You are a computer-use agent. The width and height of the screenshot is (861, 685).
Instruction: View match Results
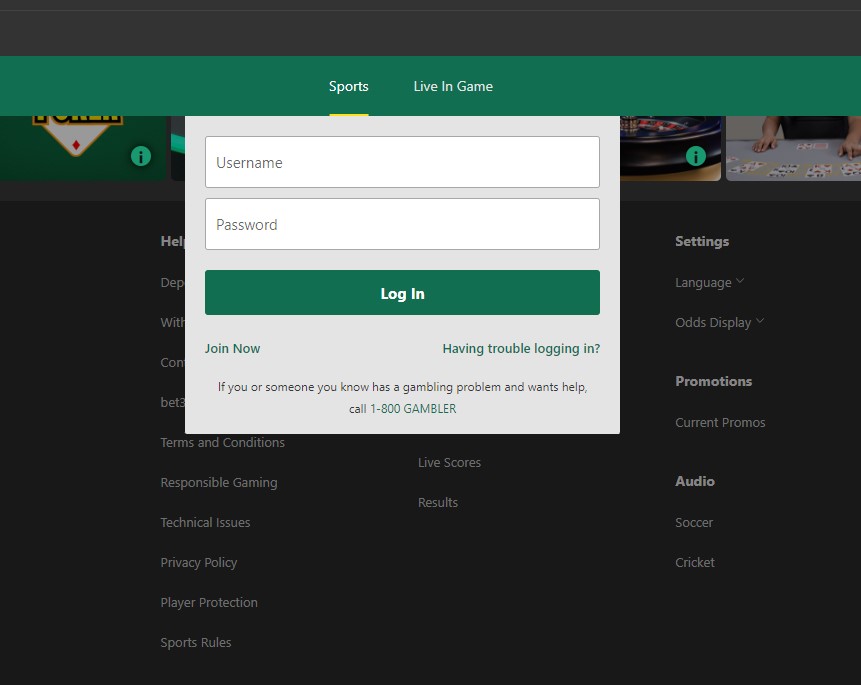pos(437,502)
